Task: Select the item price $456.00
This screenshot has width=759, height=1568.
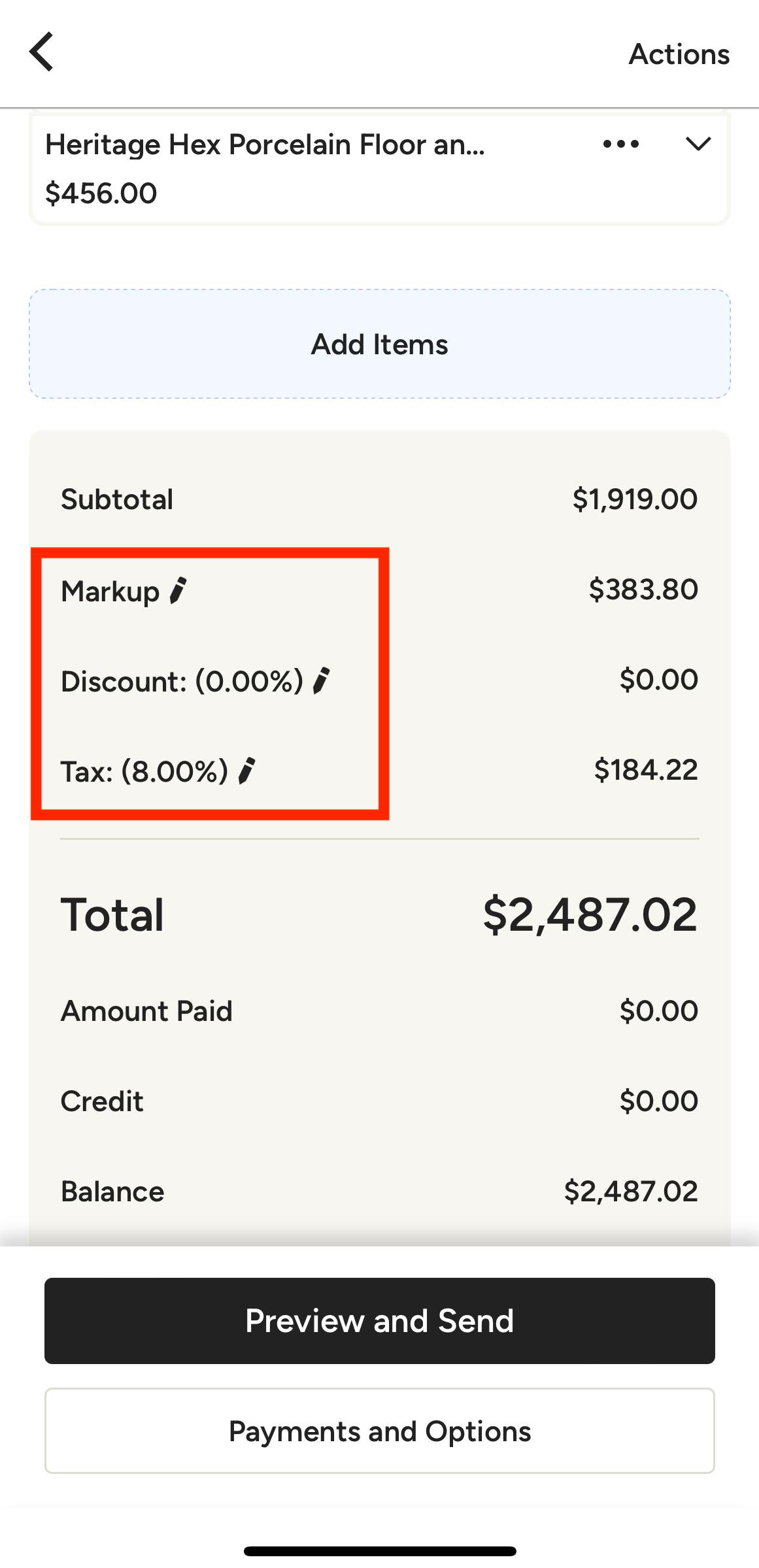Action: (x=100, y=192)
